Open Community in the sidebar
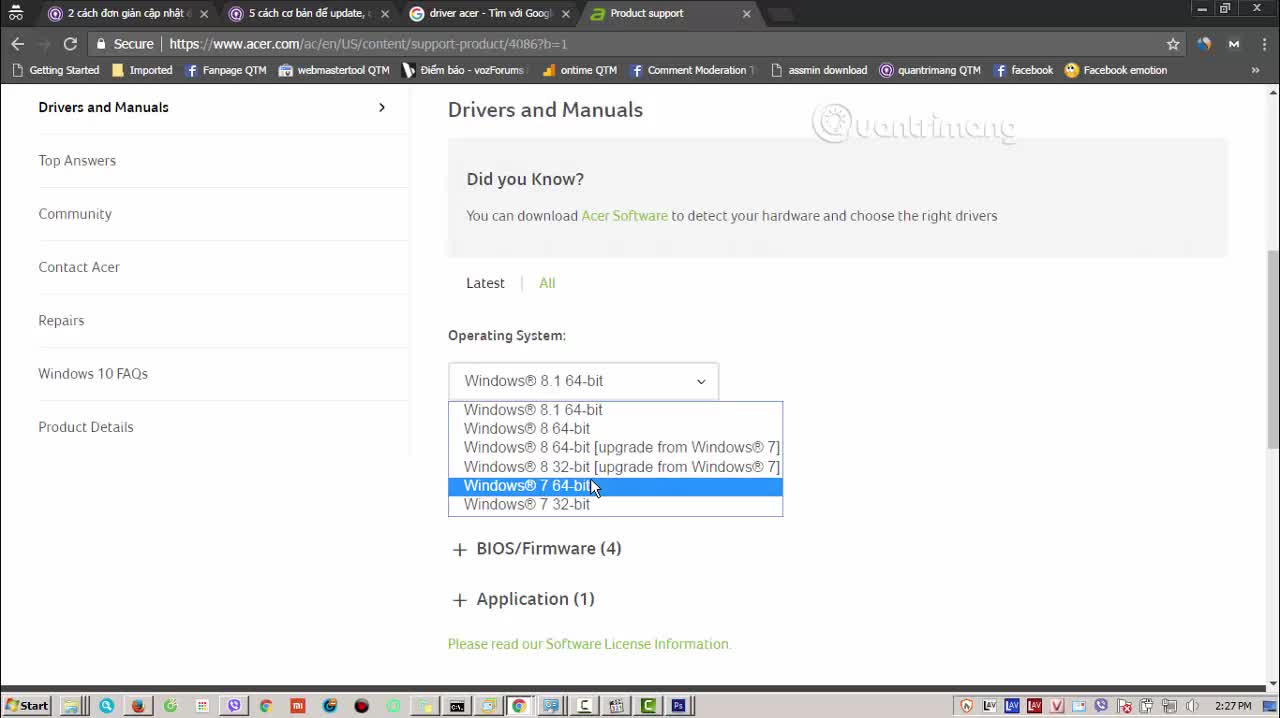This screenshot has height=718, width=1280. click(x=75, y=214)
